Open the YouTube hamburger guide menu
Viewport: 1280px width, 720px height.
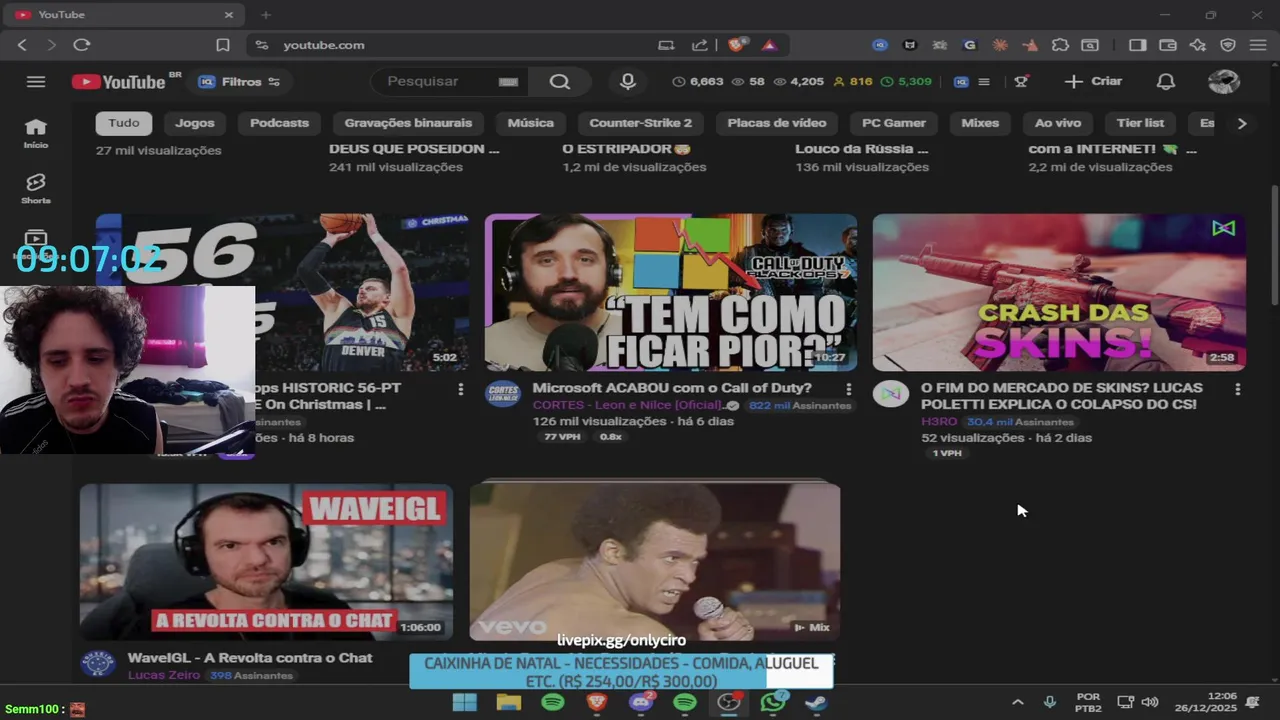[36, 82]
